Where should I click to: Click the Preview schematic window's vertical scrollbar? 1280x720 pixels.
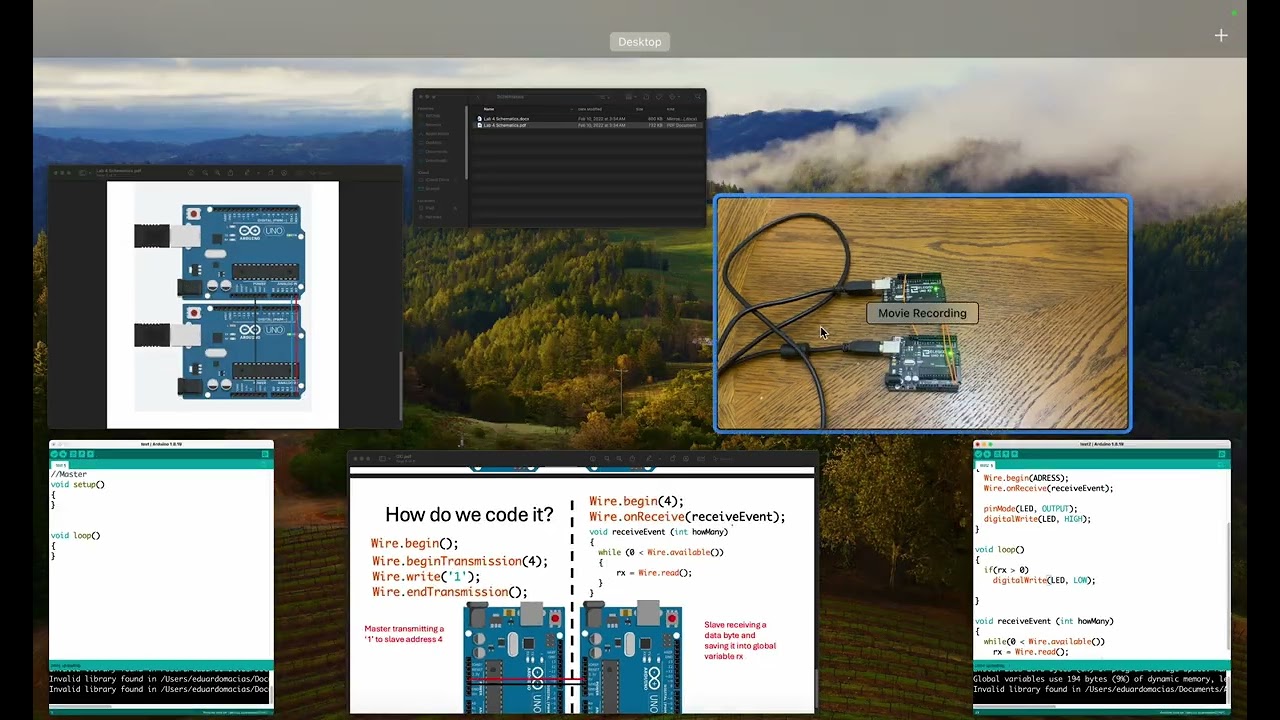coord(400,385)
